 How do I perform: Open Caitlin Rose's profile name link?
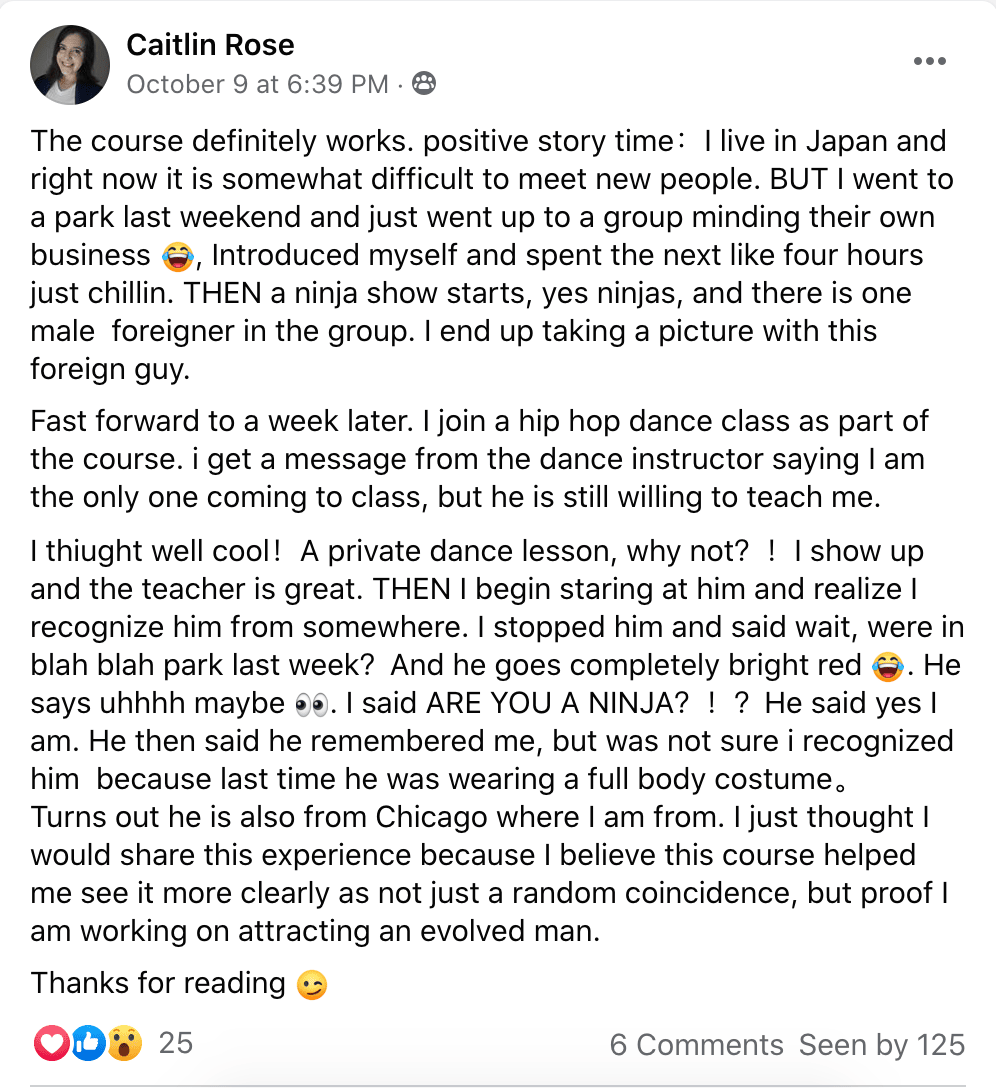[x=210, y=45]
